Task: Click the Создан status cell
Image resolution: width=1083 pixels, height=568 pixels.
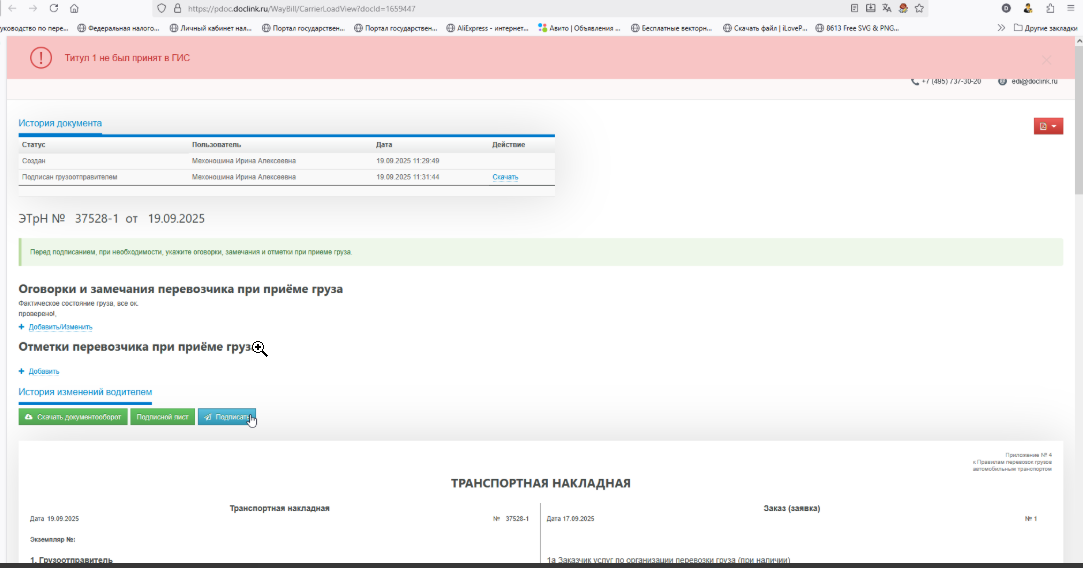Action: pos(34,160)
